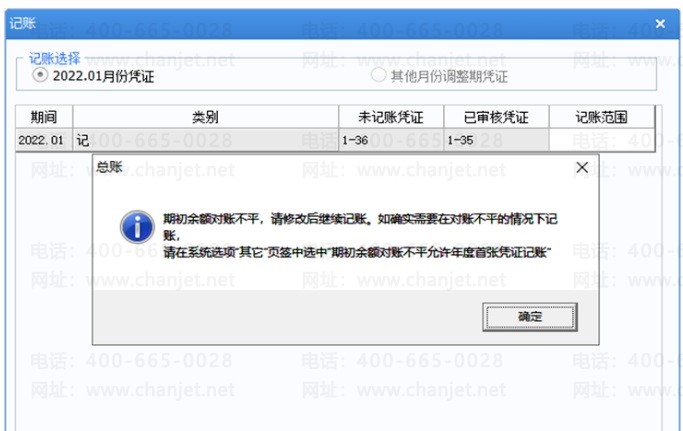Select the 记 category cell
683x431 pixels.
coord(206,140)
